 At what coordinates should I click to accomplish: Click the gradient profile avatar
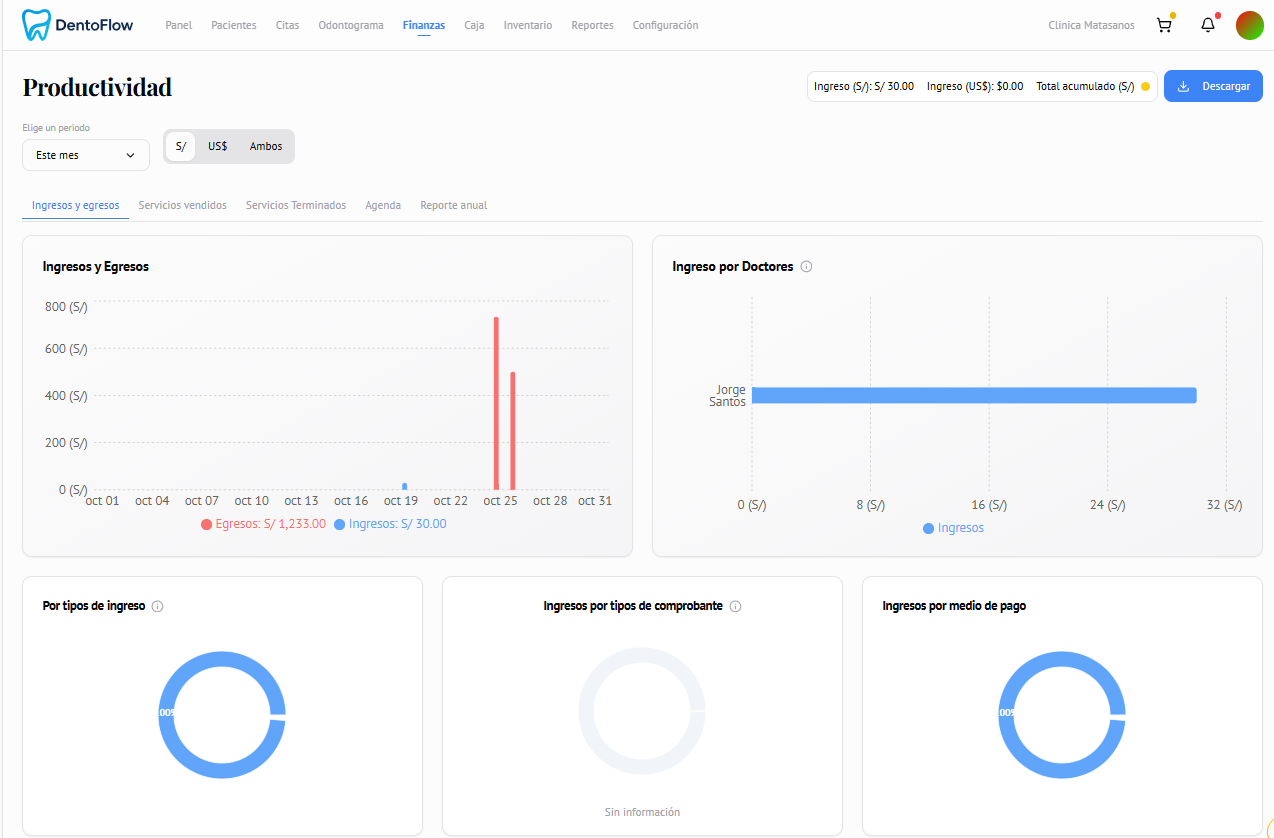[1250, 25]
